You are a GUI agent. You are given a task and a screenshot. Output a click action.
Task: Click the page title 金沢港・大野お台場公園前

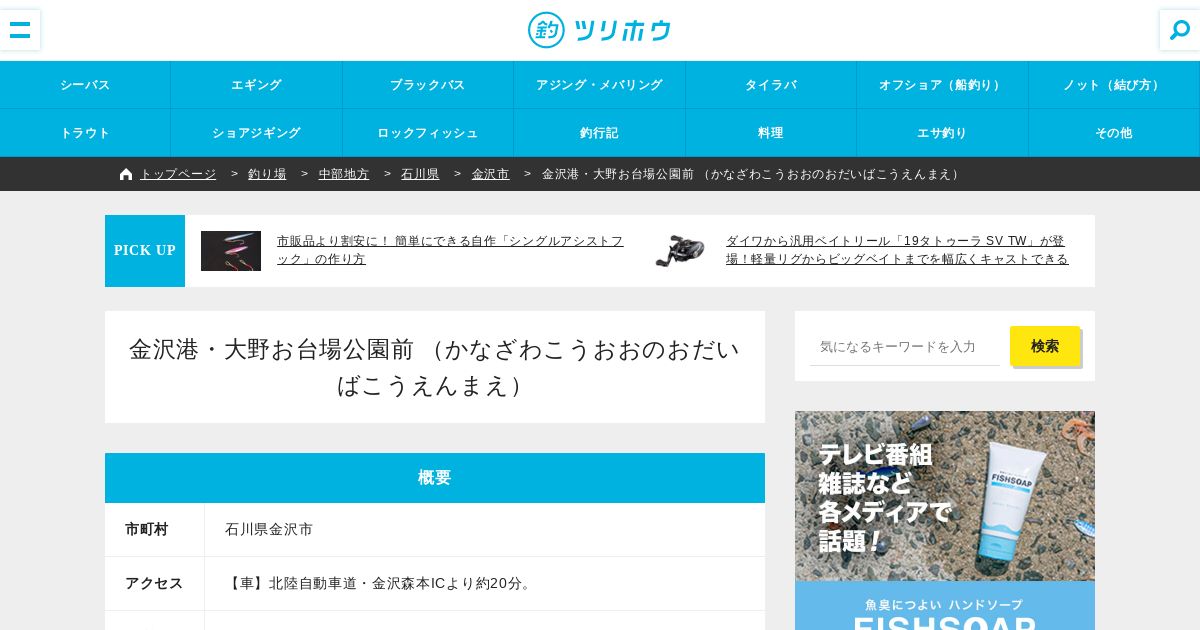point(435,367)
